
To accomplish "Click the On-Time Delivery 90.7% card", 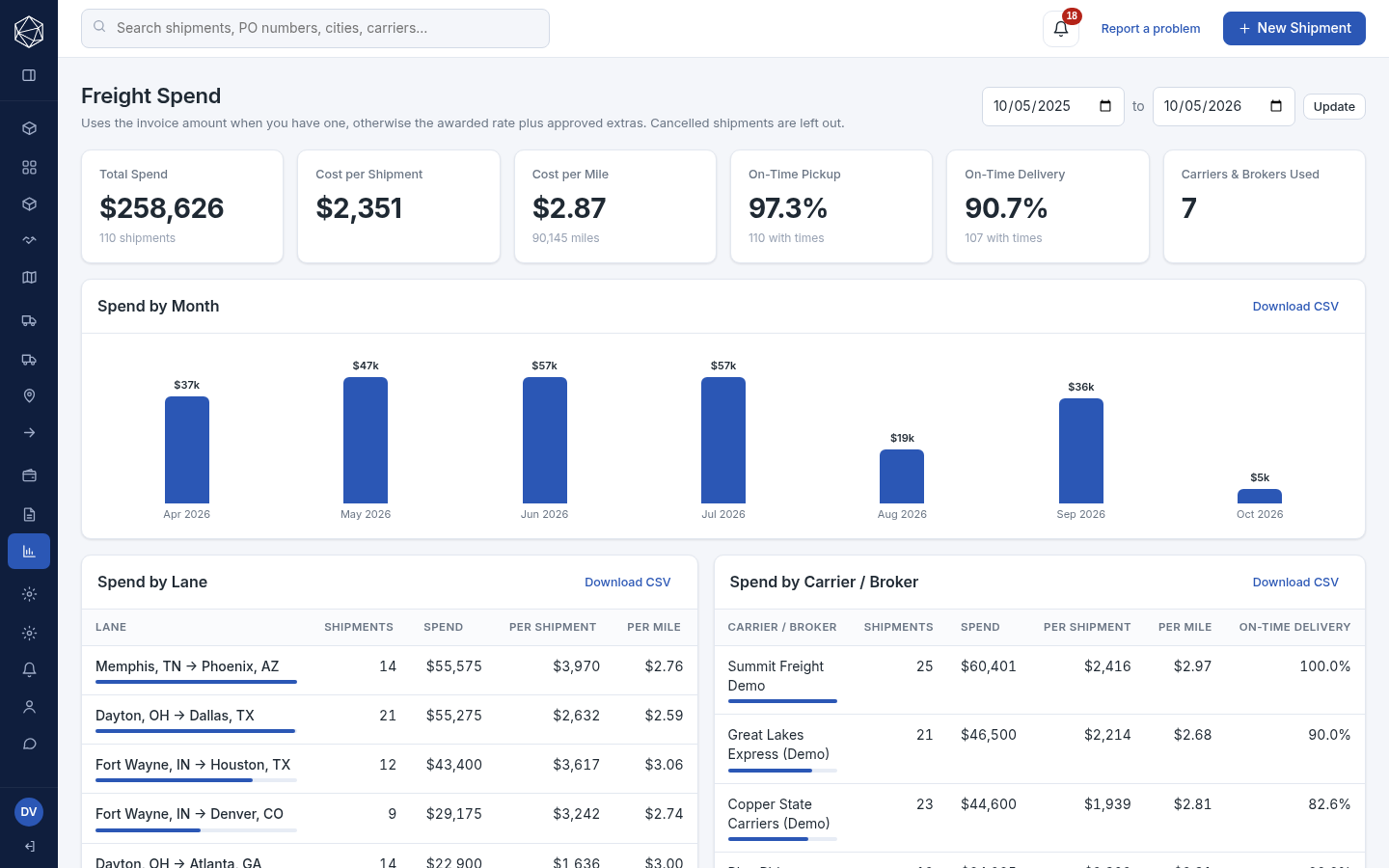I will click(x=1048, y=206).
